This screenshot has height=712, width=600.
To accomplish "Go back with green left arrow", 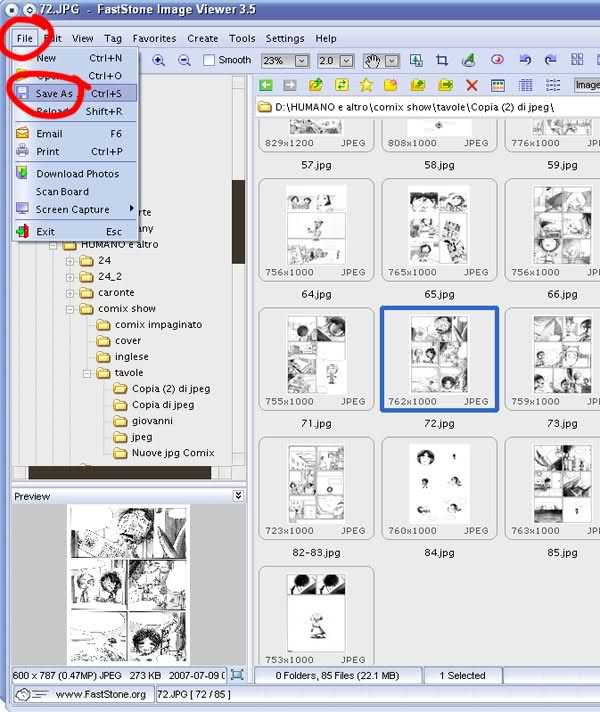I will 266,85.
